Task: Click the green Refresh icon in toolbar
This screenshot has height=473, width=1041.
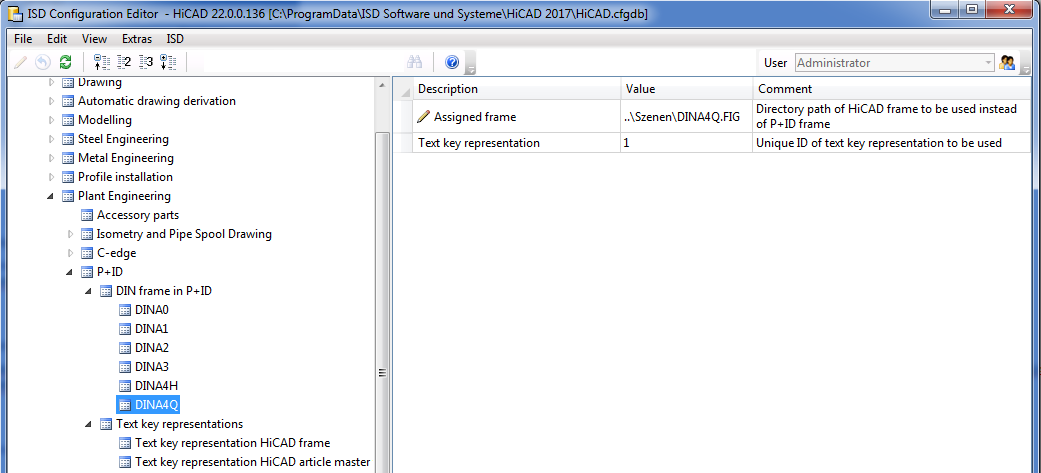Action: [65, 62]
